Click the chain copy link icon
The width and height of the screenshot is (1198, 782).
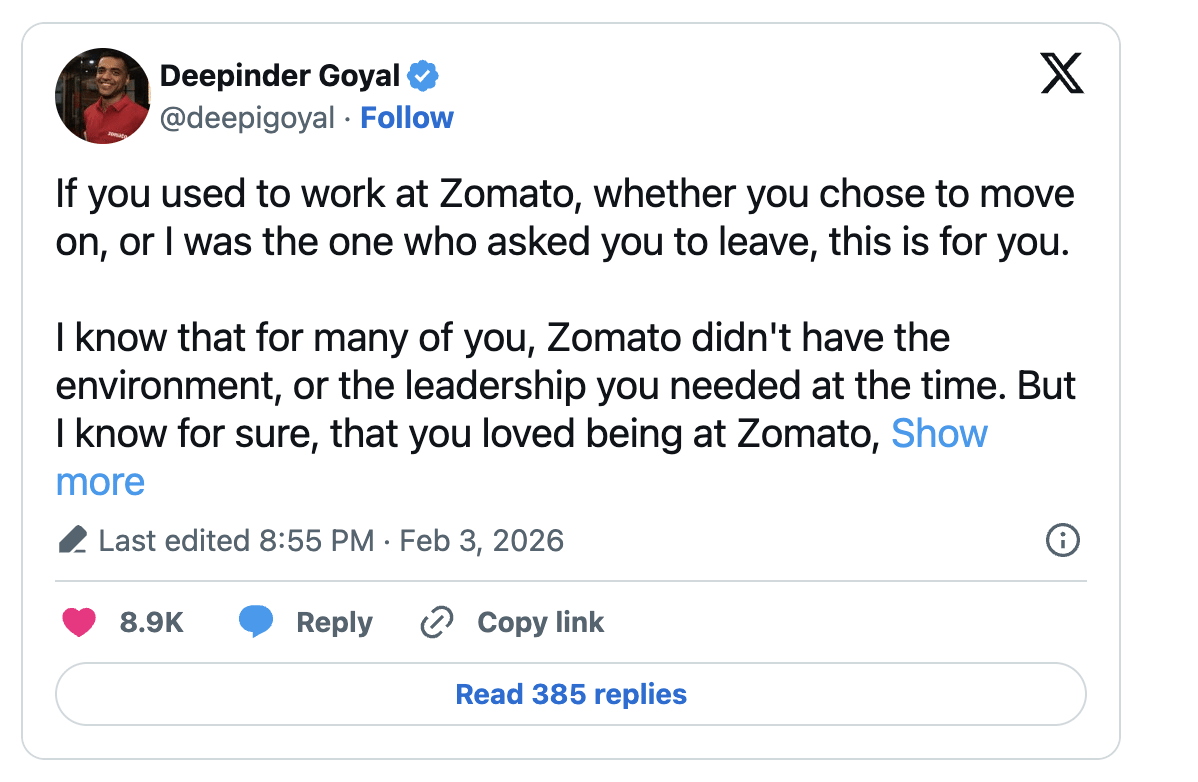tap(437, 622)
